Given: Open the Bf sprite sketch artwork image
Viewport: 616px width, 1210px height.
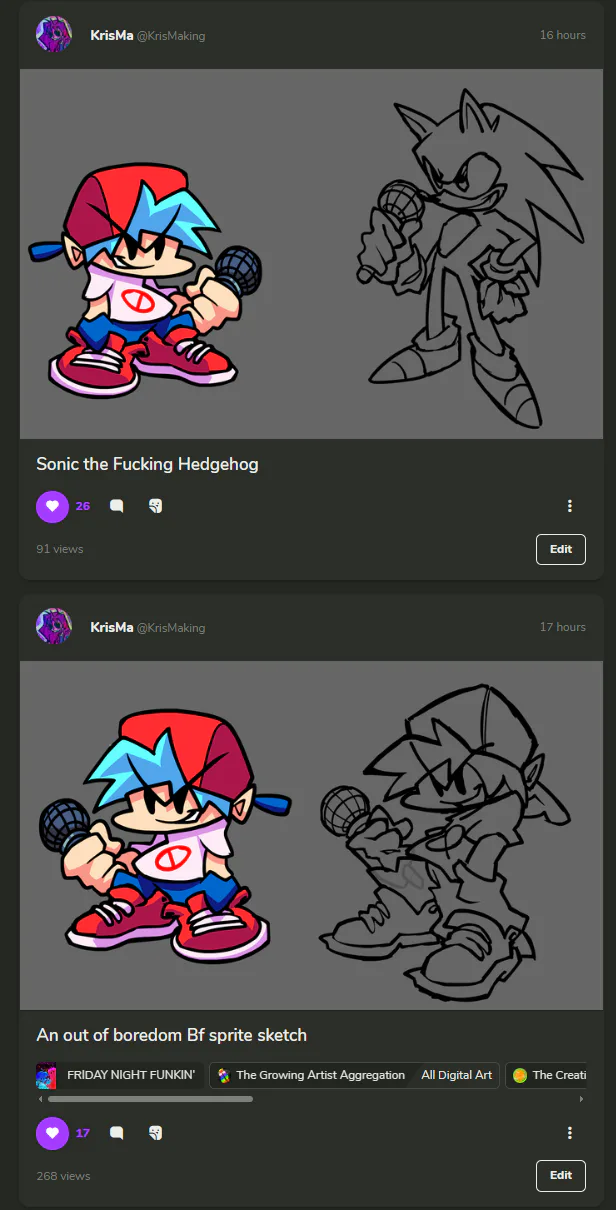Looking at the screenshot, I should pos(310,835).
